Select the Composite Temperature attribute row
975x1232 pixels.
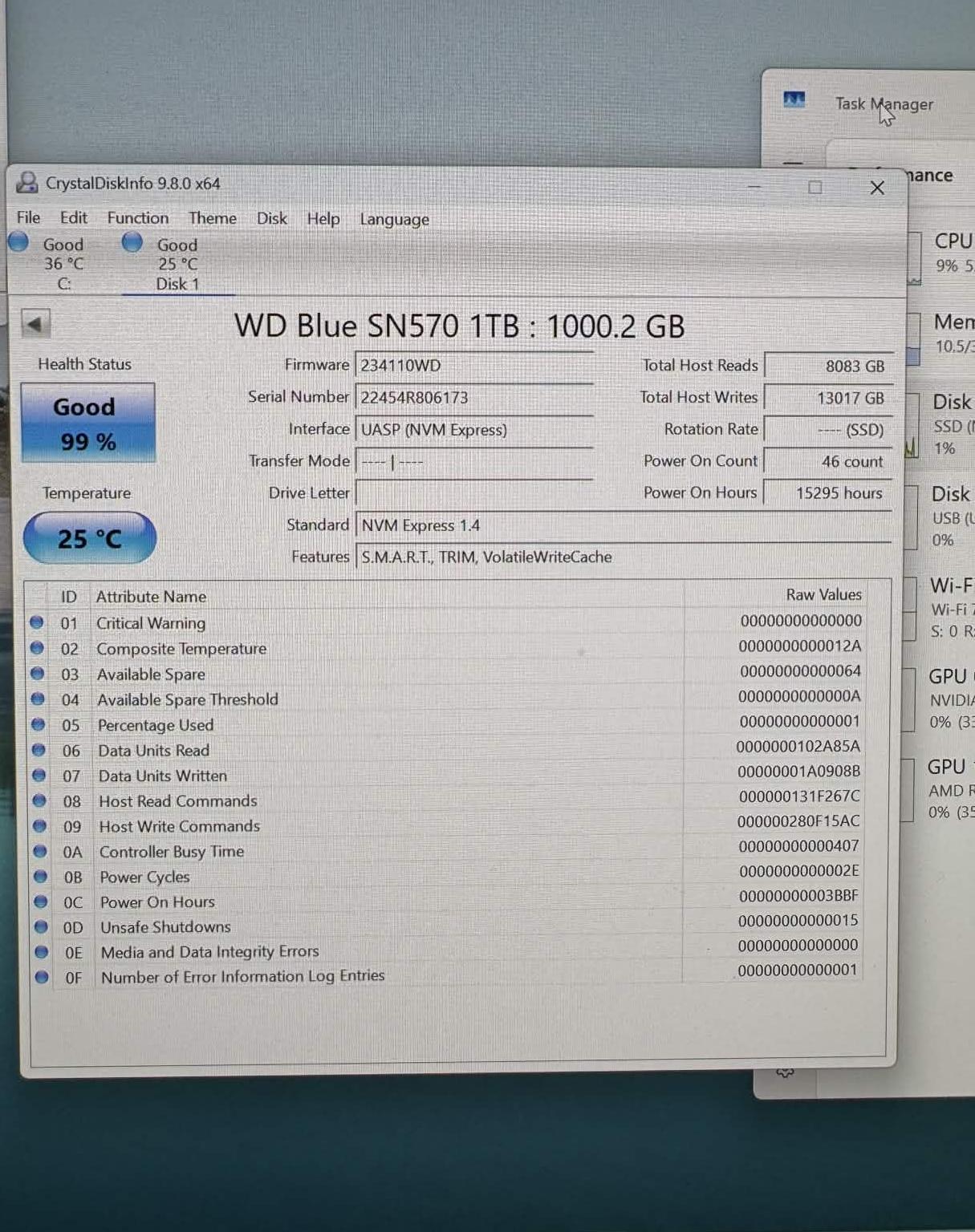445,647
